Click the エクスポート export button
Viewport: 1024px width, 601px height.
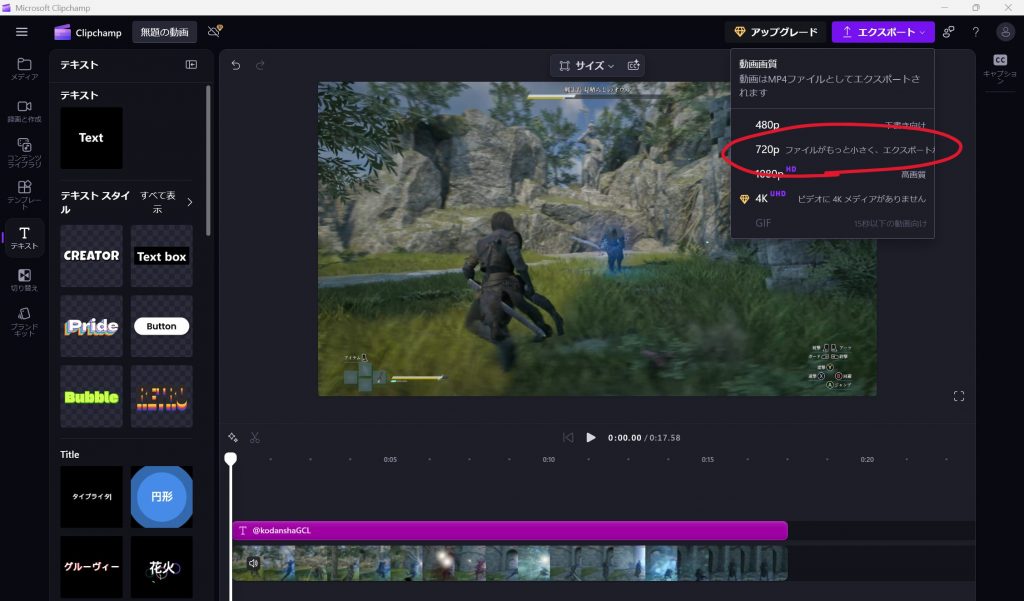tap(883, 32)
